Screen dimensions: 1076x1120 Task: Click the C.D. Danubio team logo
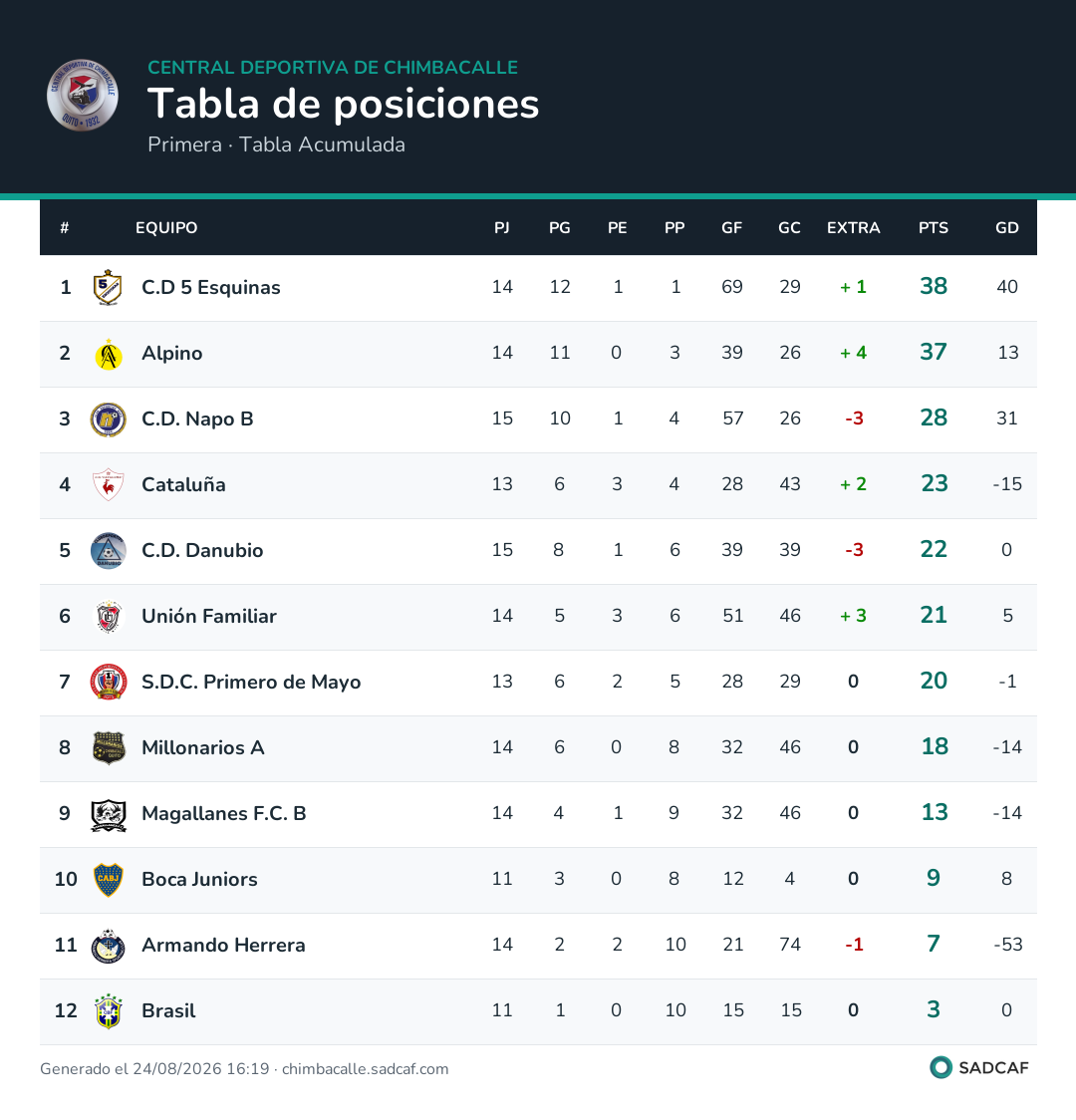[108, 551]
